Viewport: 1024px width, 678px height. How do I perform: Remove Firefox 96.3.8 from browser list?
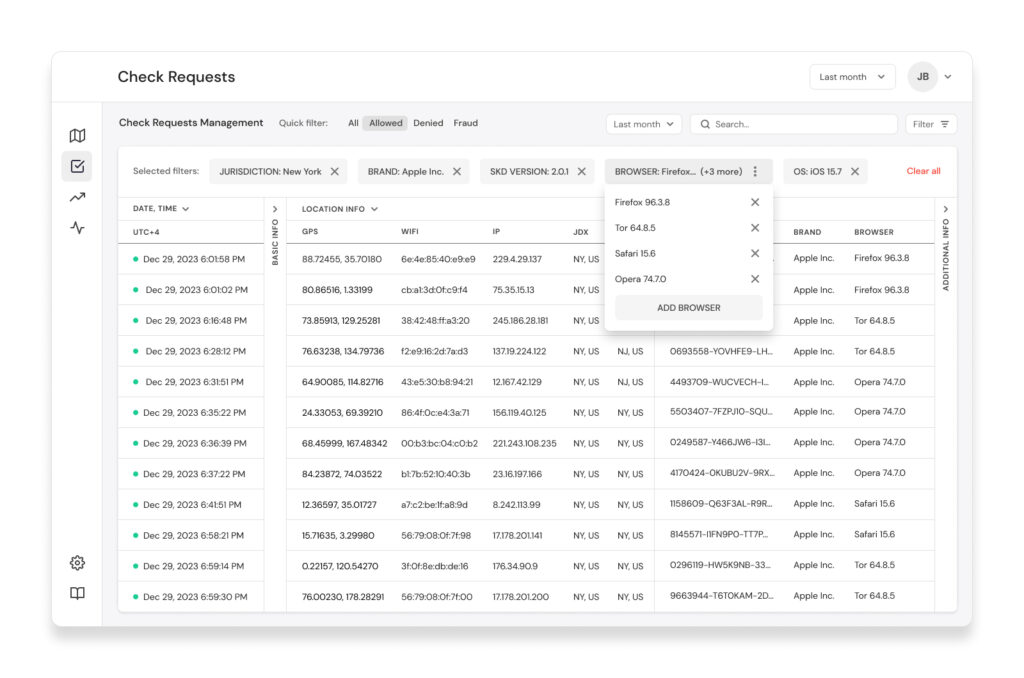[x=755, y=202]
